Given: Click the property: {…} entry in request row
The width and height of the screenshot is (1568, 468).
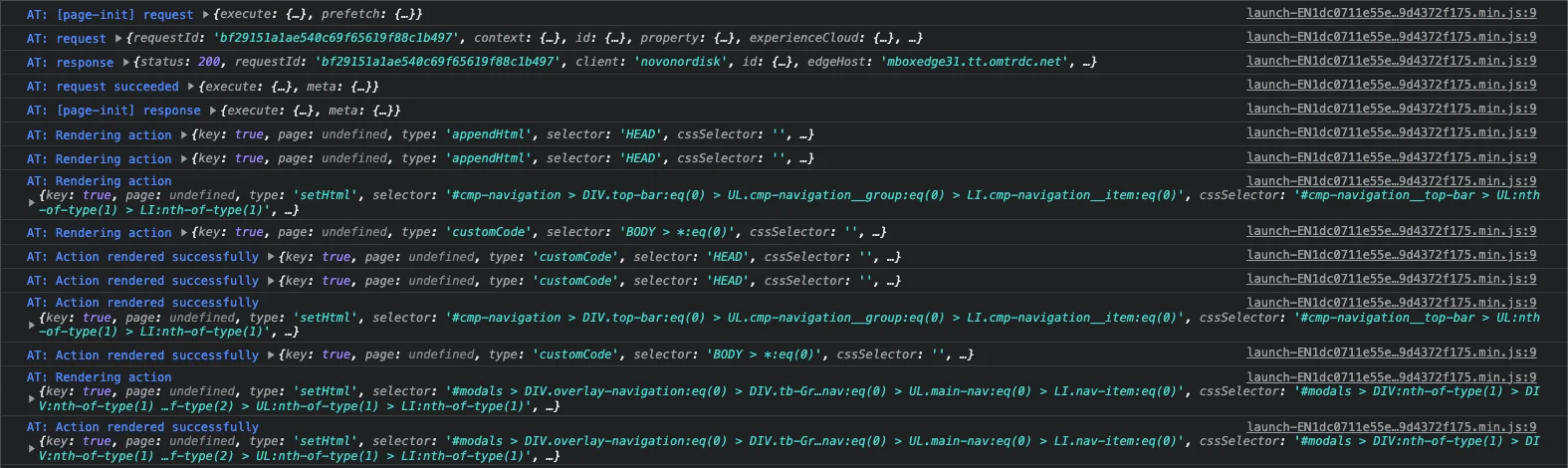Looking at the screenshot, I should click(x=688, y=38).
